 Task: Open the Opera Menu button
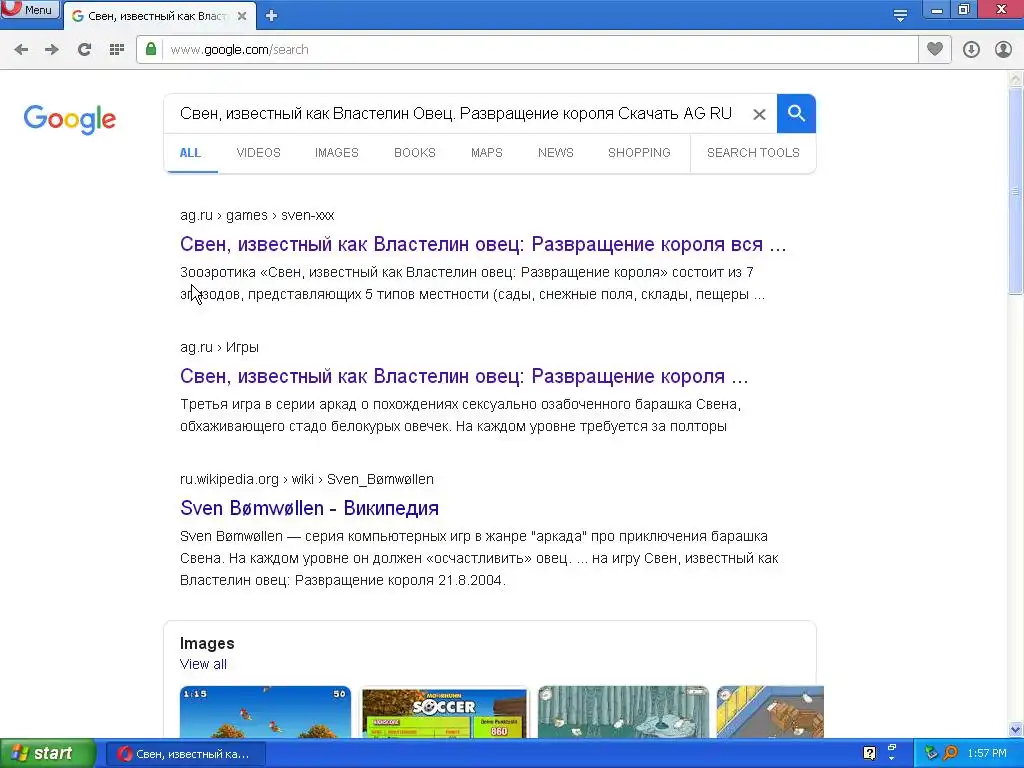[30, 10]
